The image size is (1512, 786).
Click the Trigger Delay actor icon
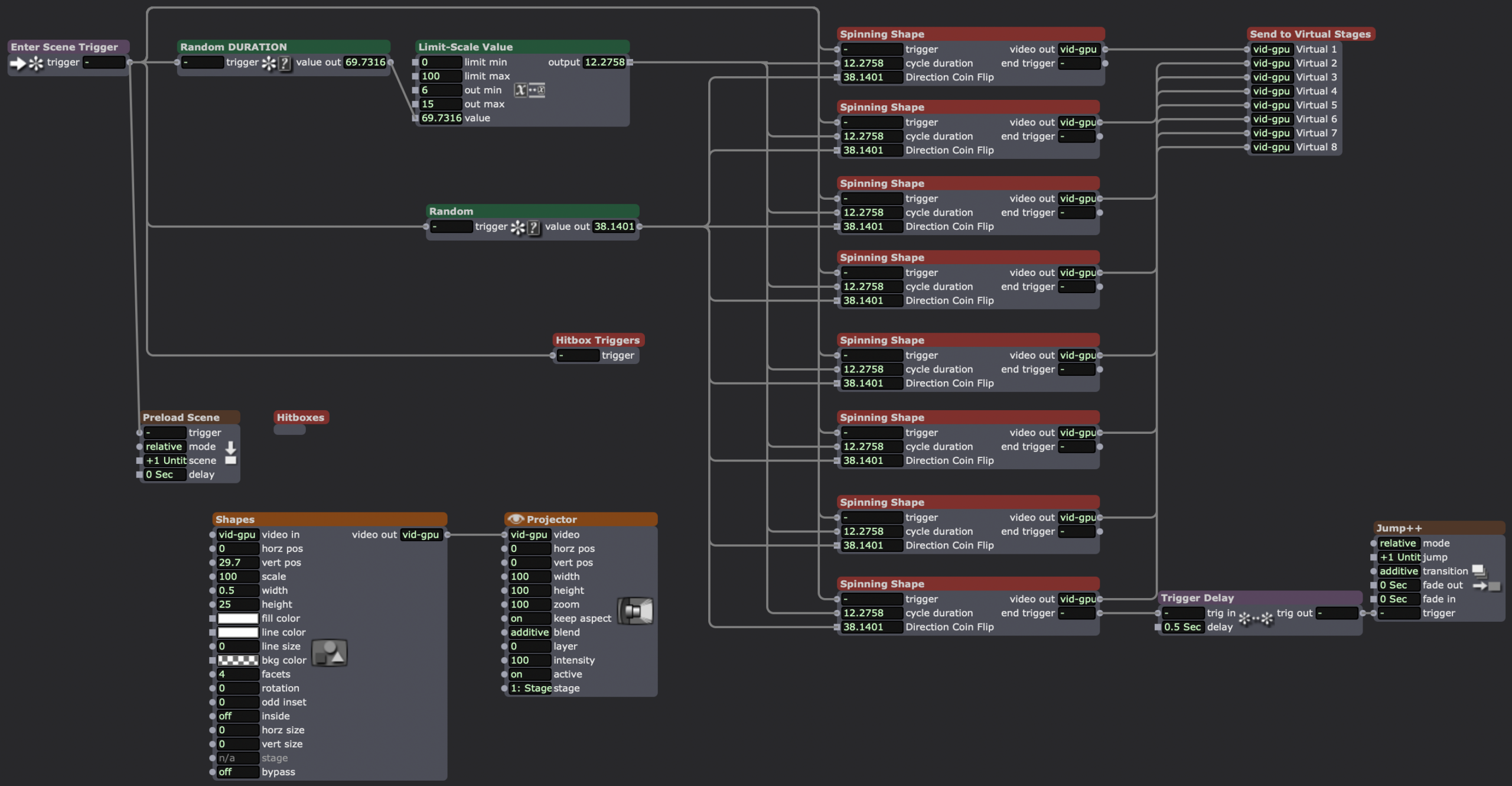pyautogui.click(x=1256, y=619)
